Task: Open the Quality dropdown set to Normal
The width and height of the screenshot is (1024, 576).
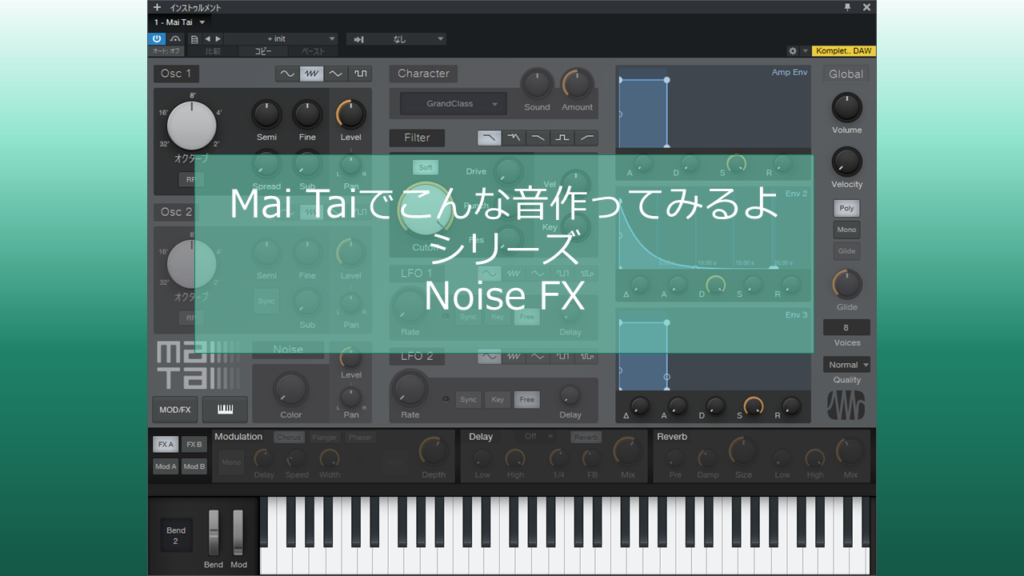Action: 846,364
